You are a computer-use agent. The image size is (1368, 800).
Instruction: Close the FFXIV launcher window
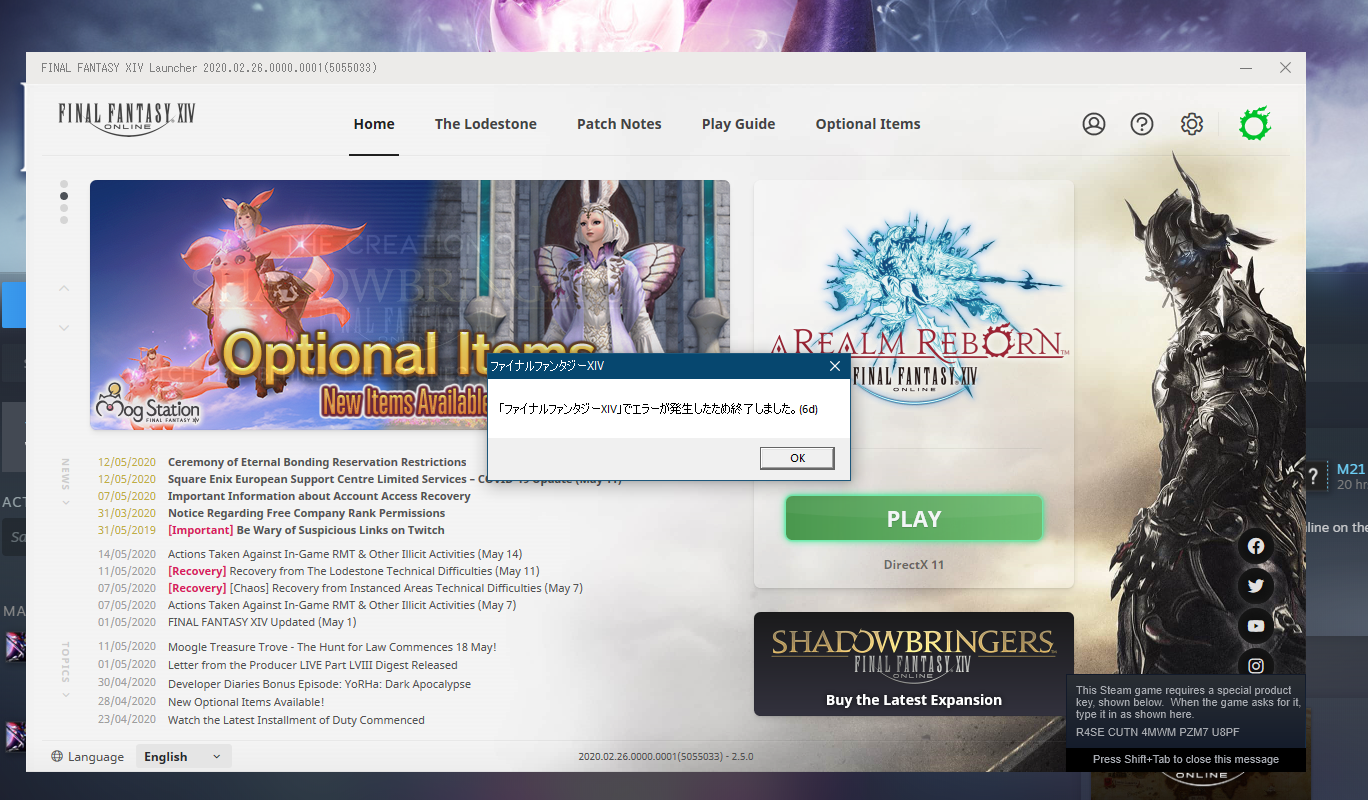(1285, 67)
